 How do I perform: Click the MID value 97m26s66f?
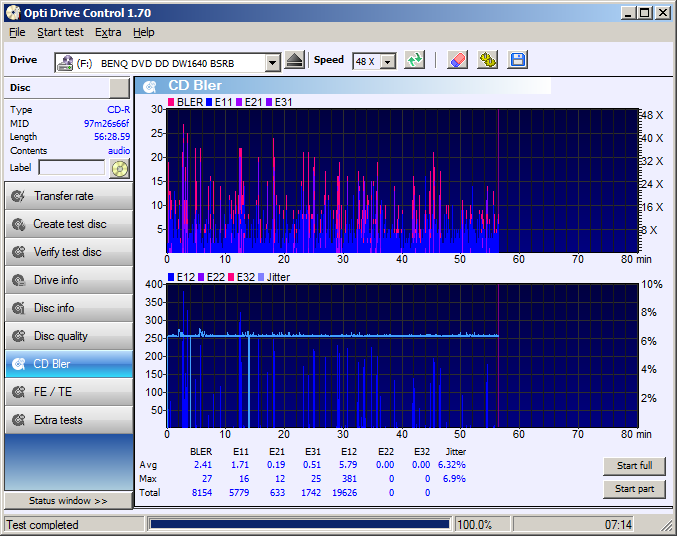click(106, 124)
